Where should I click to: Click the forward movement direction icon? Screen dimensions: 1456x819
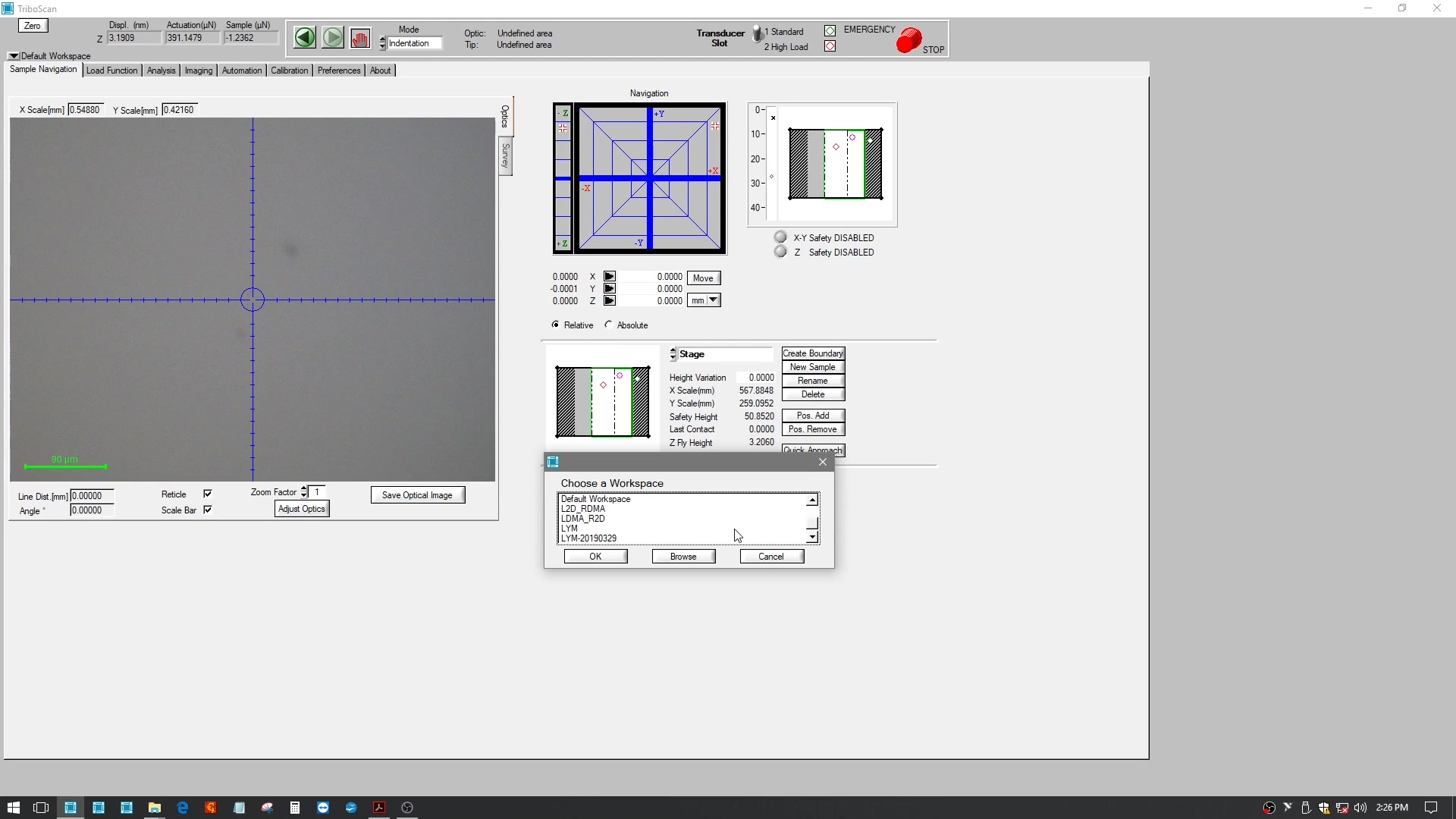pyautogui.click(x=333, y=37)
